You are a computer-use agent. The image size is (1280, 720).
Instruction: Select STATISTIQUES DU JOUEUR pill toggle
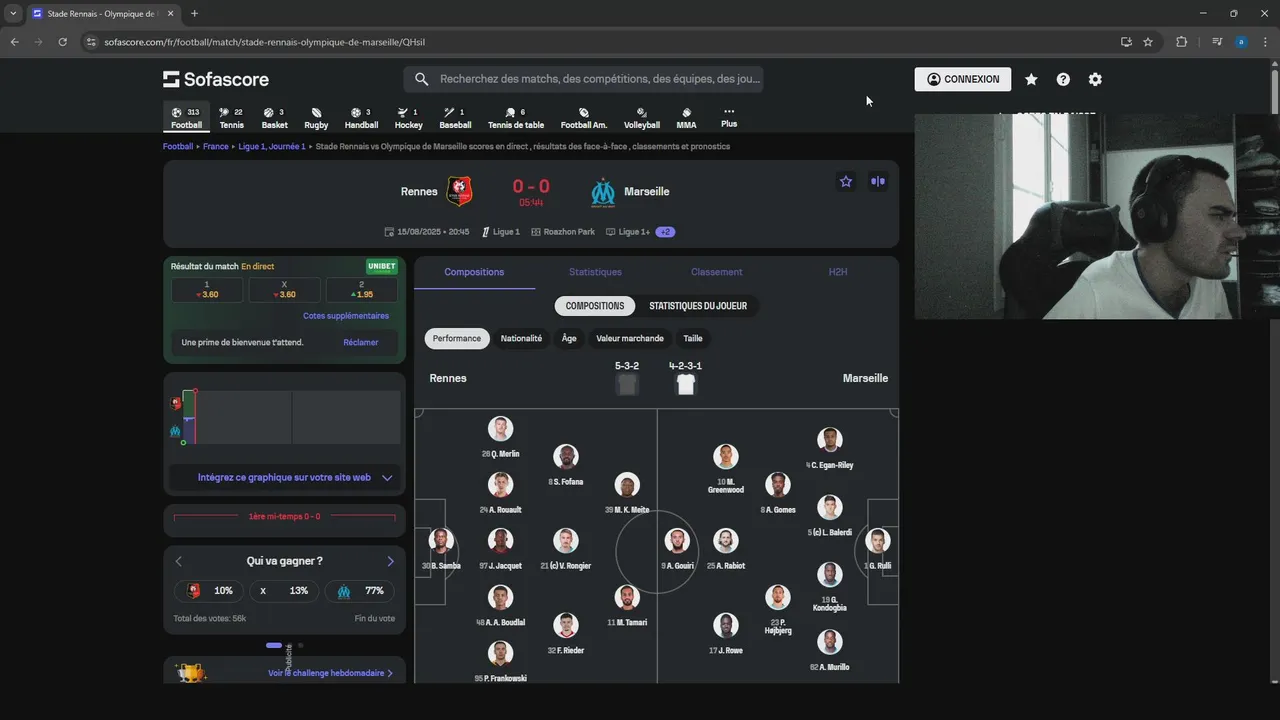pyautogui.click(x=698, y=306)
